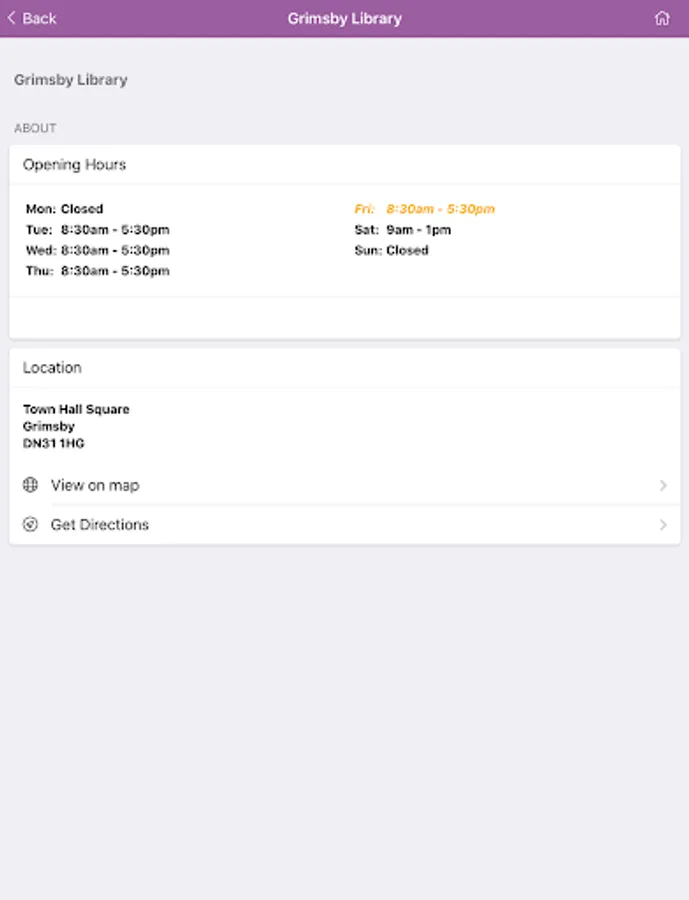Click the globe icon beside View on map
The width and height of the screenshot is (689, 900).
(30, 485)
